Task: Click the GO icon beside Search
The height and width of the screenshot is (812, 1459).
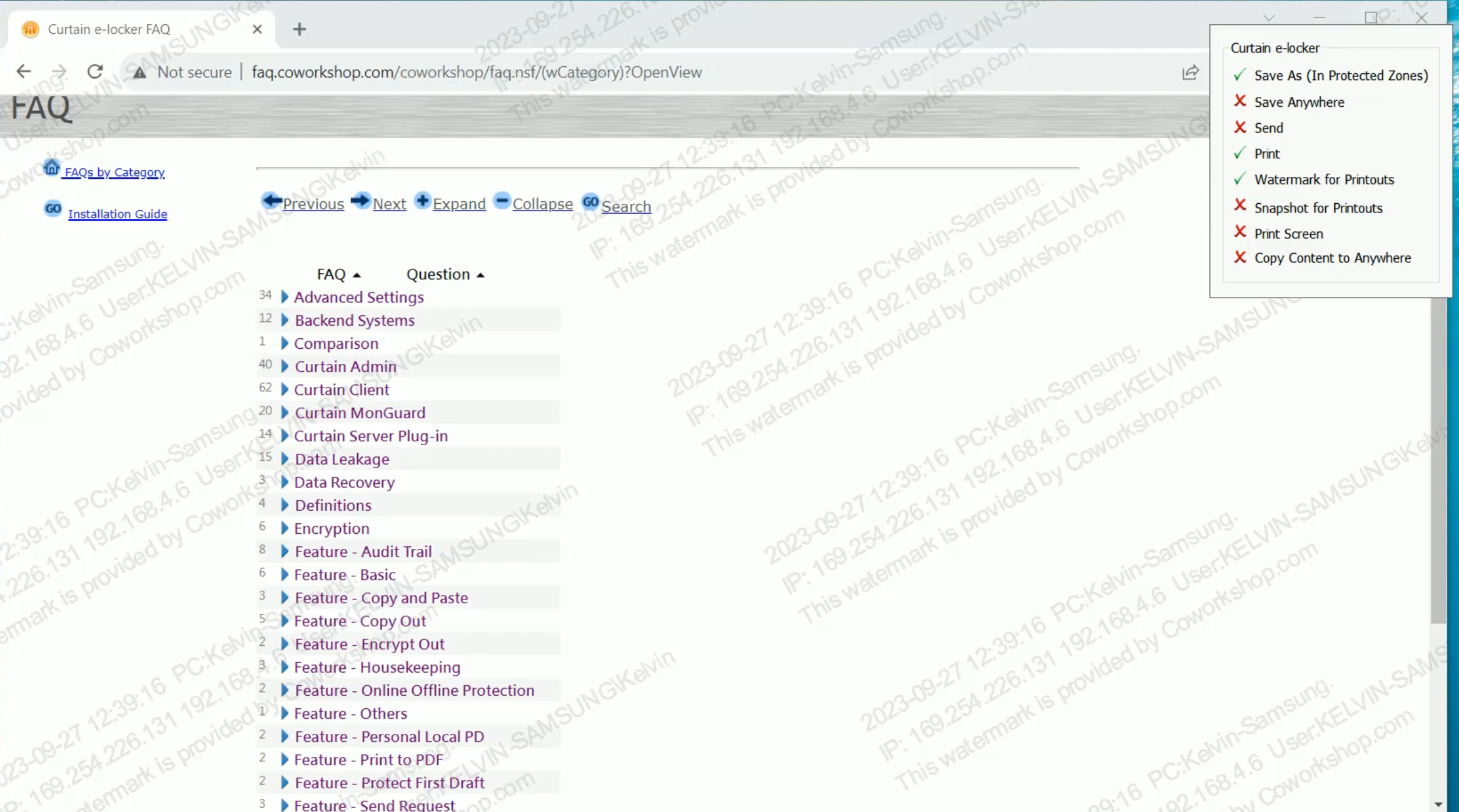Action: click(x=590, y=201)
